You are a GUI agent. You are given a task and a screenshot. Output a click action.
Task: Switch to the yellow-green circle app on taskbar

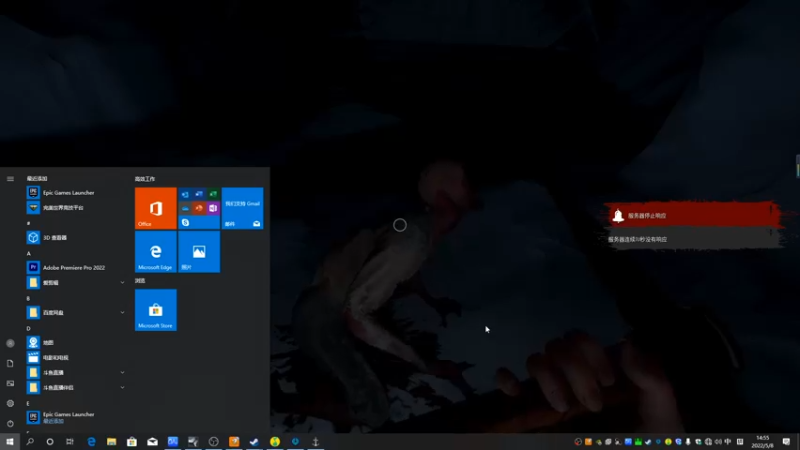point(274,441)
